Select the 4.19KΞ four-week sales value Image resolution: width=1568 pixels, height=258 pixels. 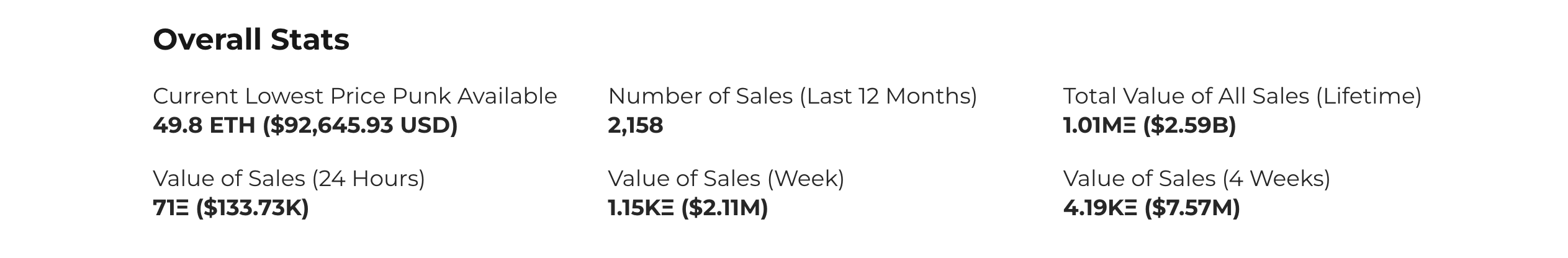pos(1100,208)
